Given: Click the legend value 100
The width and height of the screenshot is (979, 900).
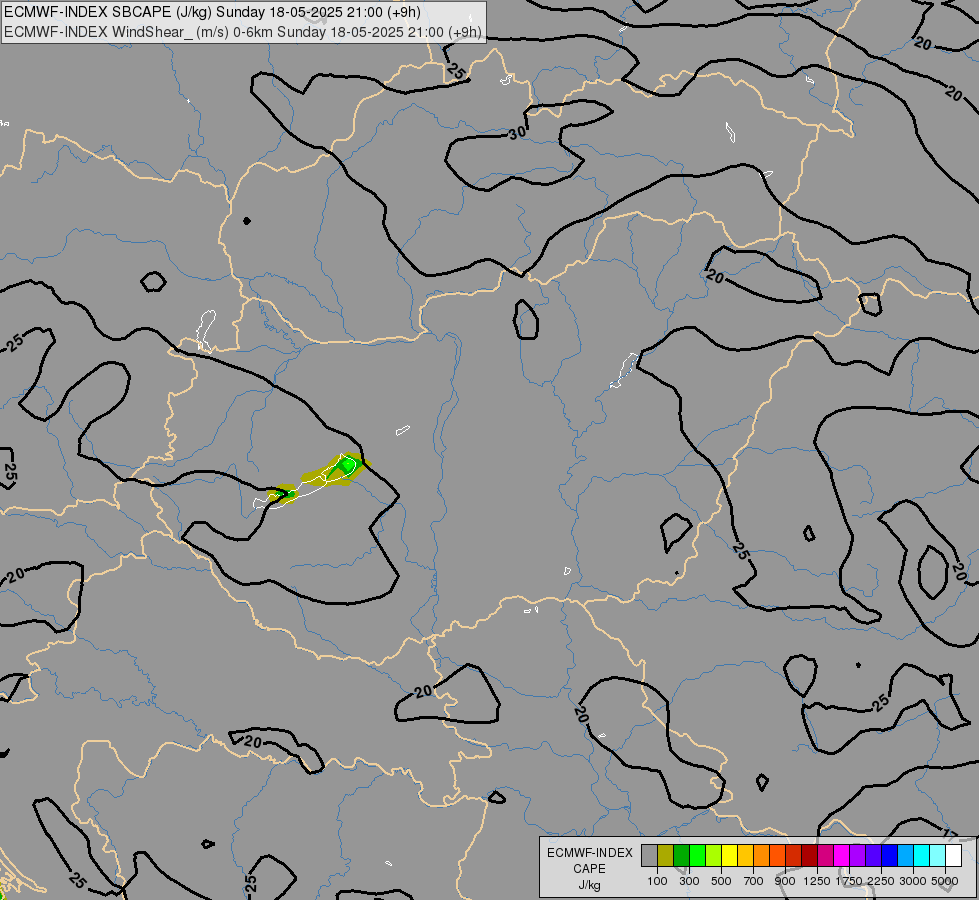Looking at the screenshot, I should click(657, 881).
